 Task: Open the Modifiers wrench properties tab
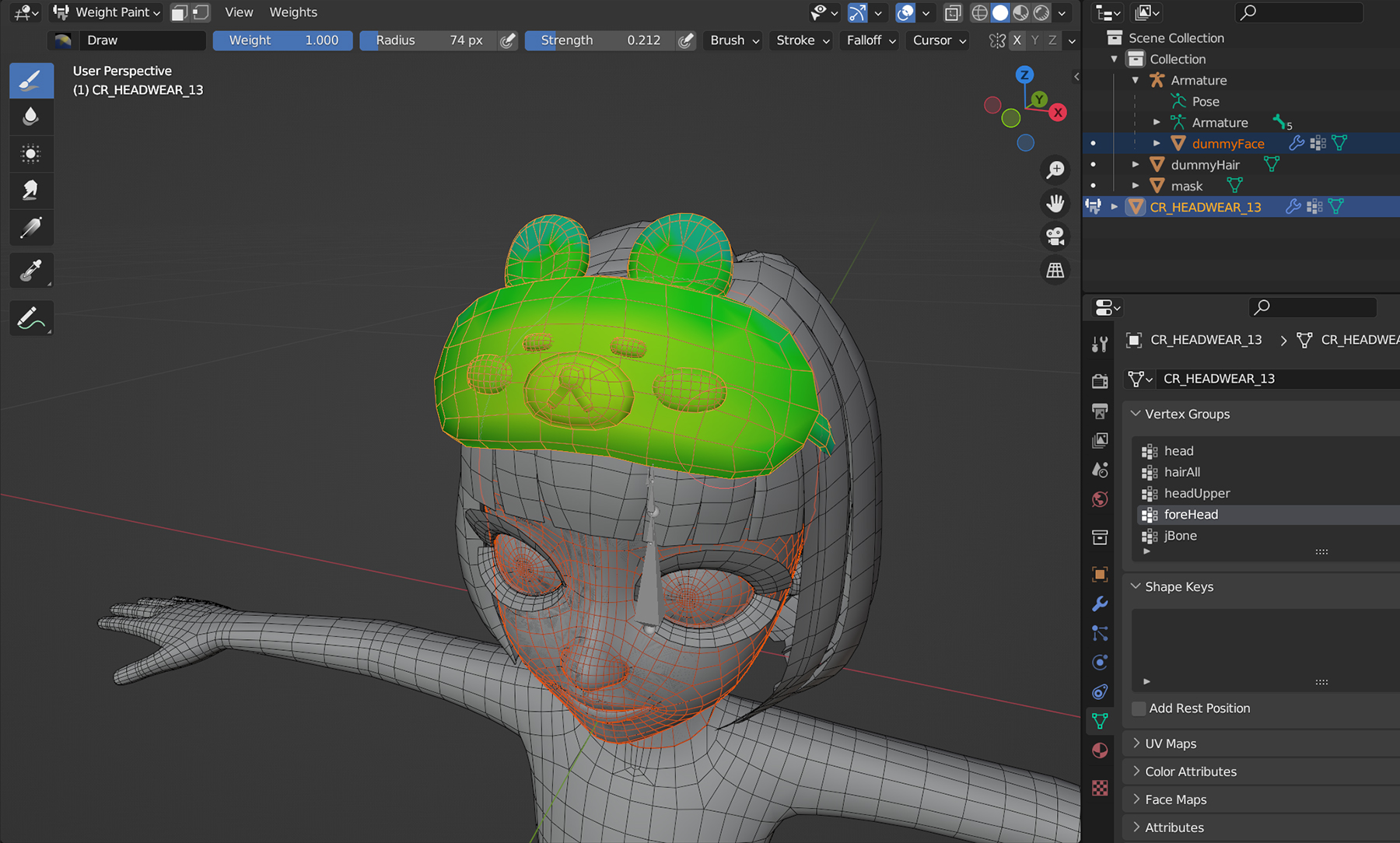pos(1100,603)
